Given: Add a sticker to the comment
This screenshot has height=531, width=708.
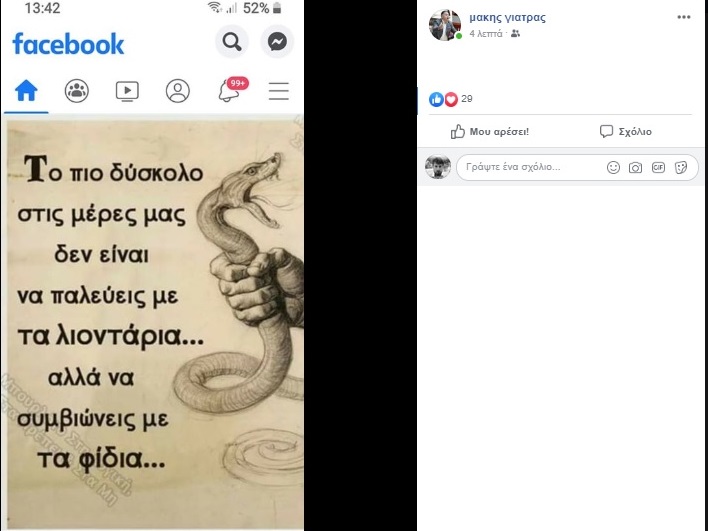Looking at the screenshot, I should 681,168.
